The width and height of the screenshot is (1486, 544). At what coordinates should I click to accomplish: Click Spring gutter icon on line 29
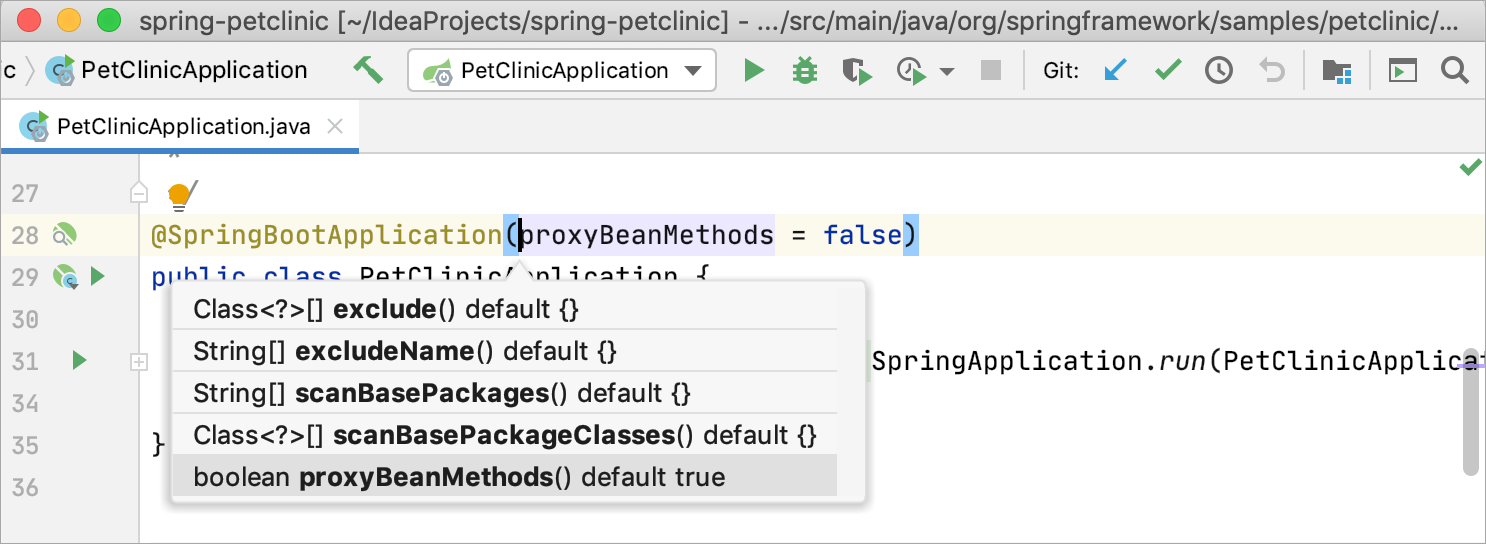[65, 277]
